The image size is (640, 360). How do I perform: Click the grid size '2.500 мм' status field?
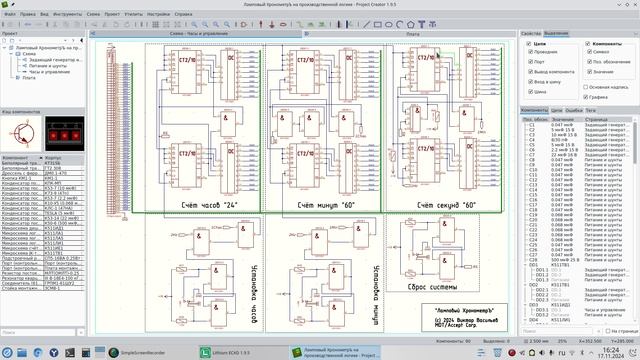[x=536, y=341]
